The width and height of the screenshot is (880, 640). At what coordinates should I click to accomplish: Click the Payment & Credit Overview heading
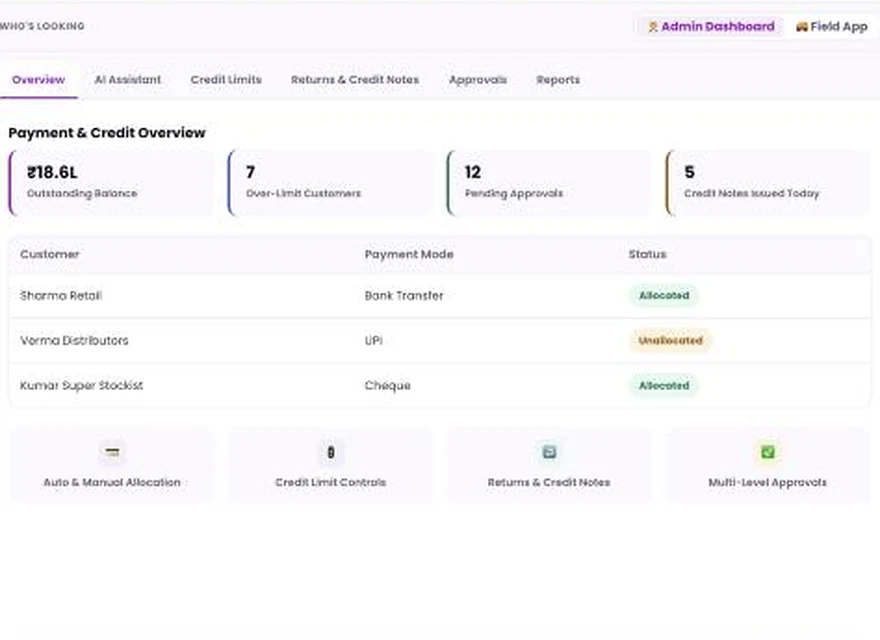pyautogui.click(x=107, y=133)
